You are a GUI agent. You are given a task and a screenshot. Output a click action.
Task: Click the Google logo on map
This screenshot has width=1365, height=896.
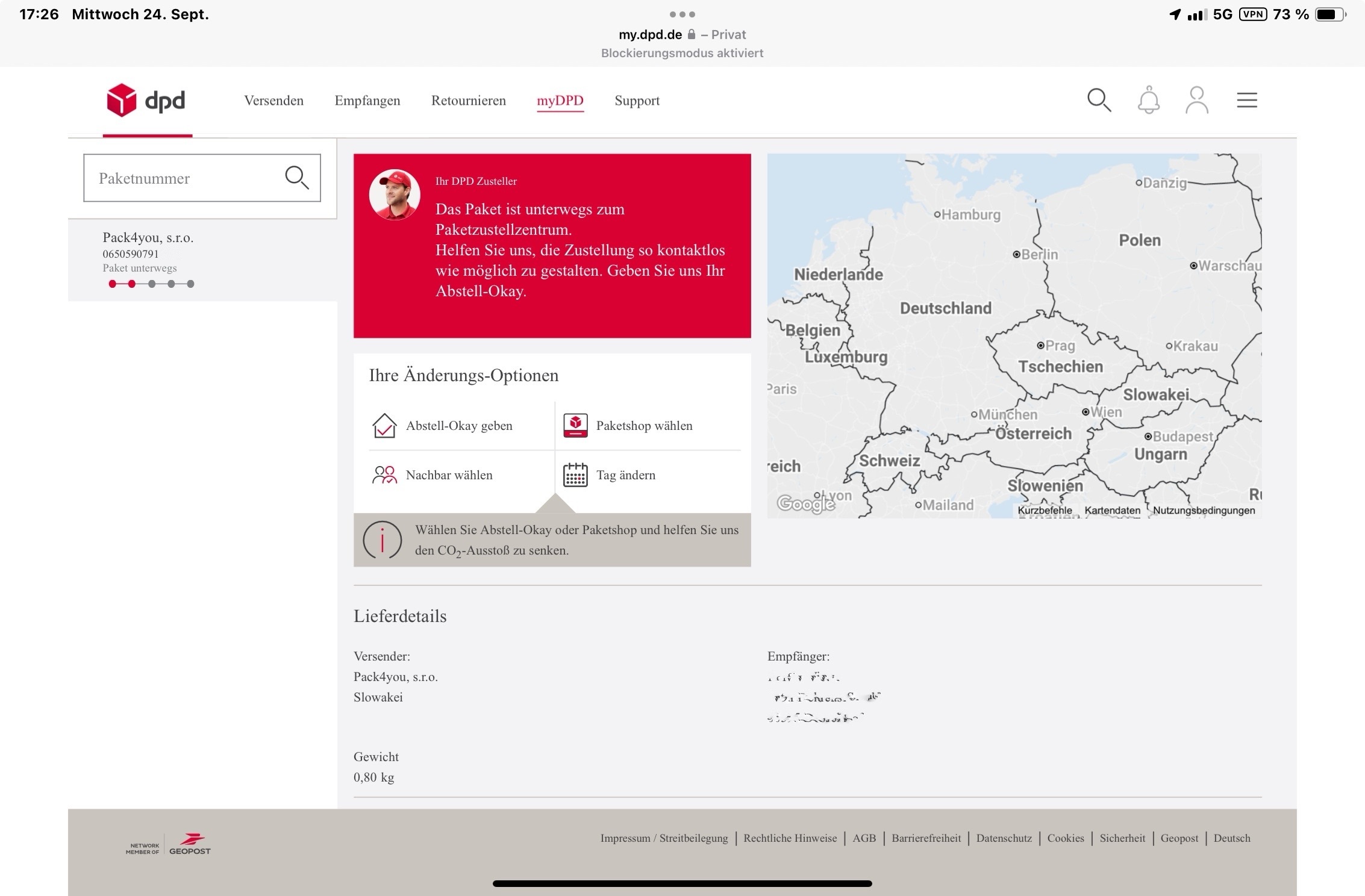pos(805,503)
